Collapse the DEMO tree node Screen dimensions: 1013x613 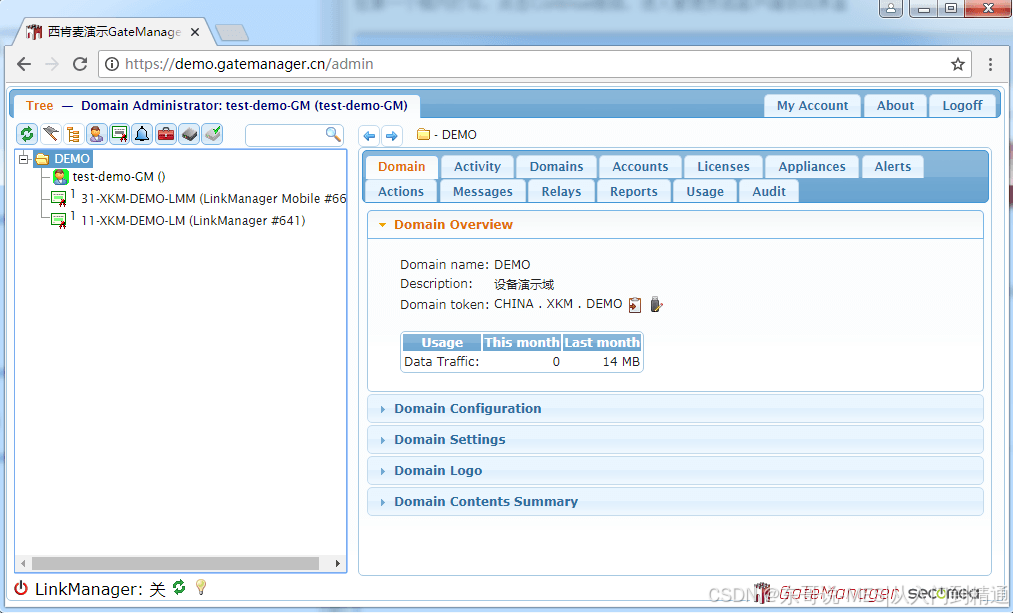click(x=24, y=159)
